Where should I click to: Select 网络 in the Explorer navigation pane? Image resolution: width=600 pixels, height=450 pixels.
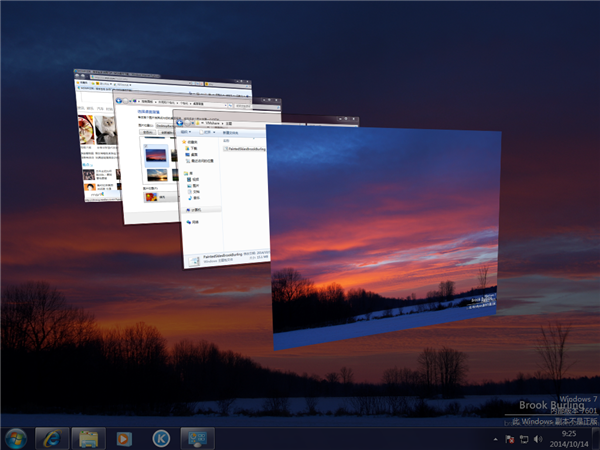195,223
